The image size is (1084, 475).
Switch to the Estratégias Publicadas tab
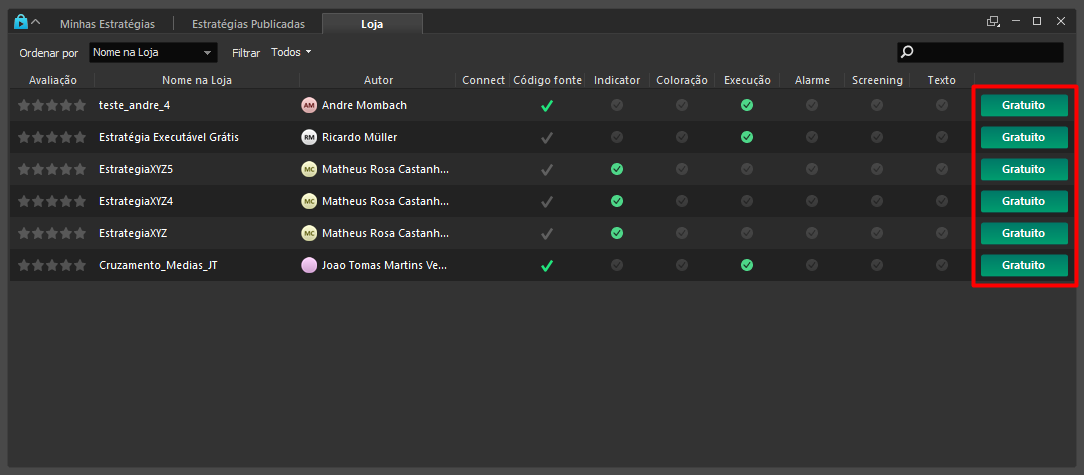[x=248, y=24]
